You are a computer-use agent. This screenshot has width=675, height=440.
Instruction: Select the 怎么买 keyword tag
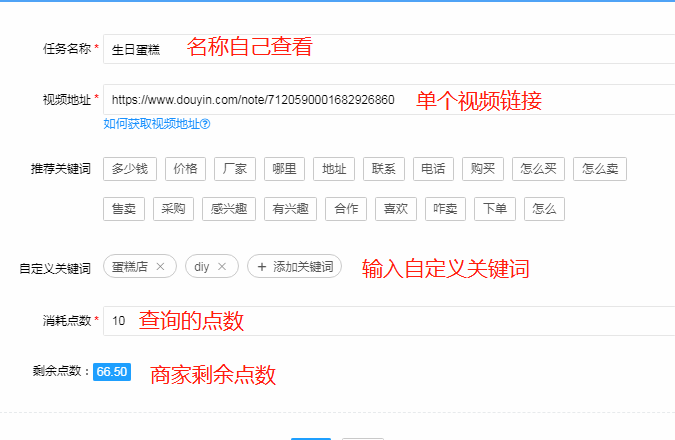coord(539,169)
